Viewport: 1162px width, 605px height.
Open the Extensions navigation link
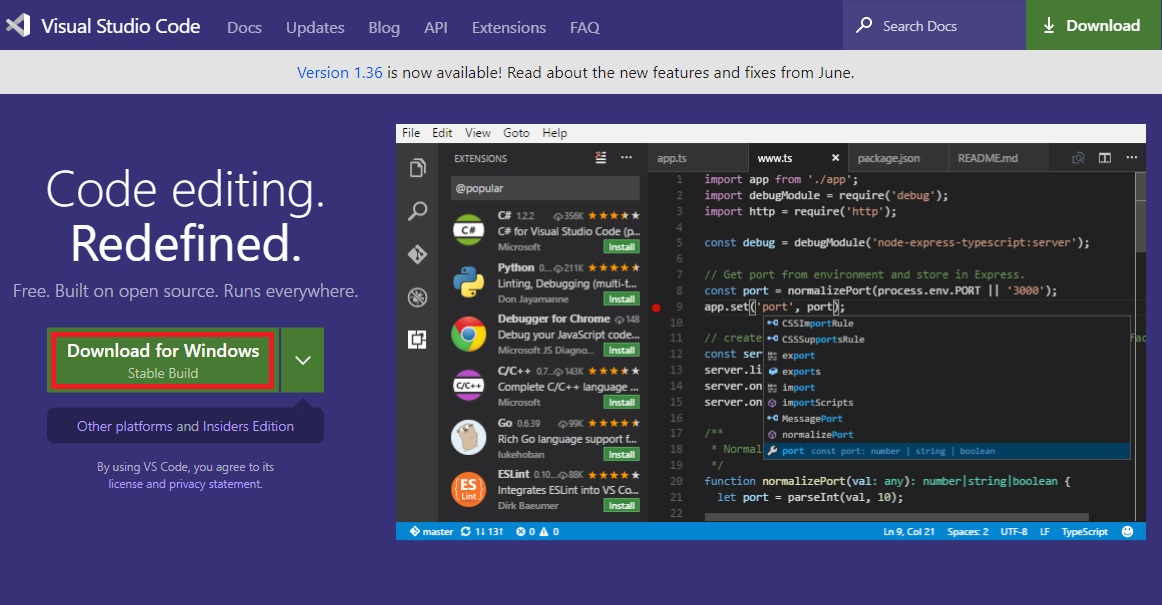click(x=509, y=27)
